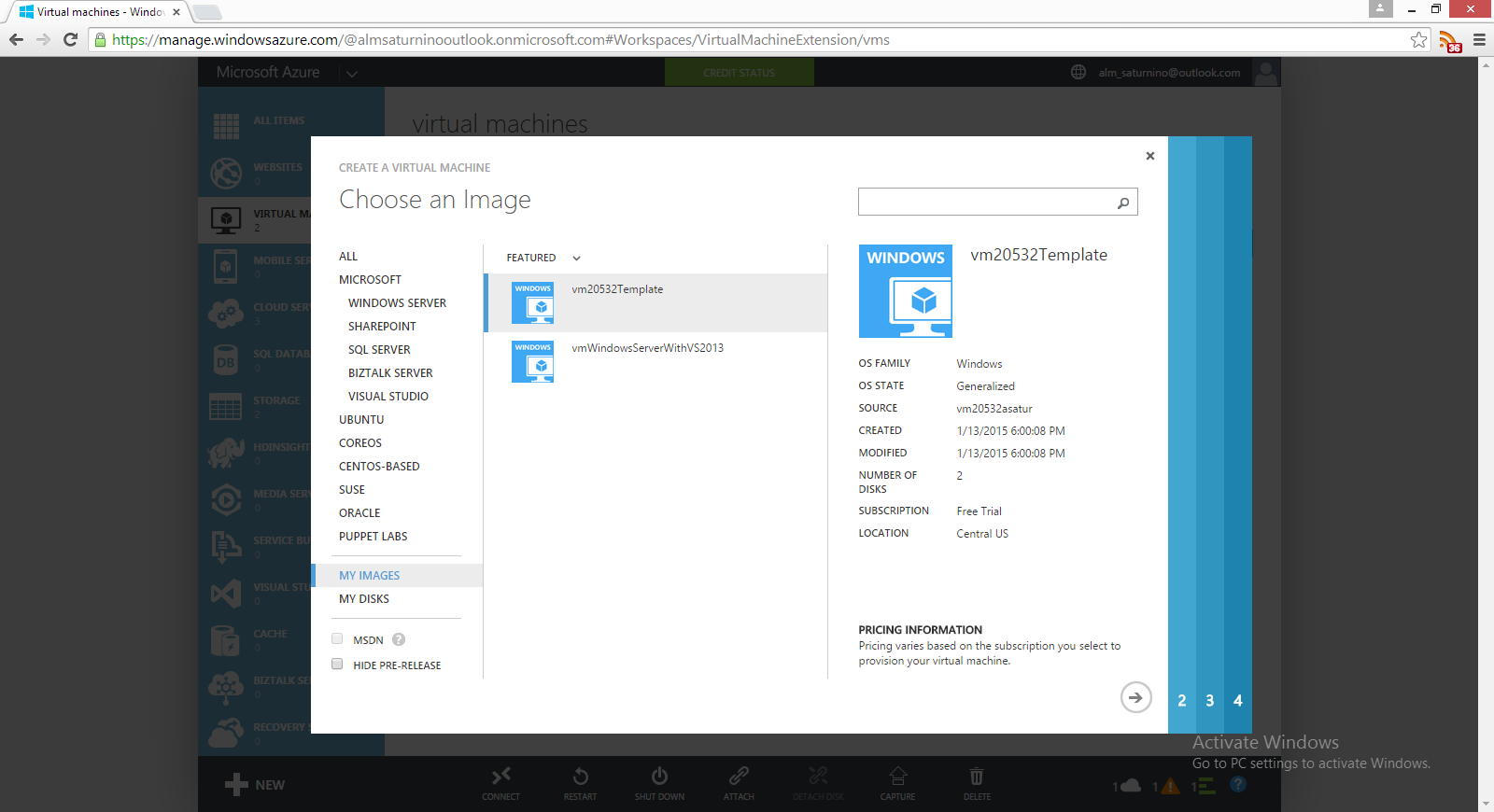The image size is (1494, 812).
Task: Click the large Windows image preview tile
Action: pyautogui.click(x=906, y=291)
